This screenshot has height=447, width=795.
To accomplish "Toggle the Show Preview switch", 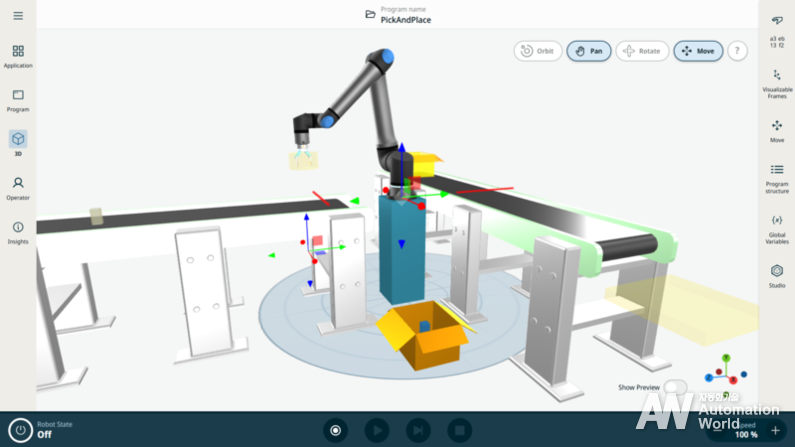I will pos(675,387).
